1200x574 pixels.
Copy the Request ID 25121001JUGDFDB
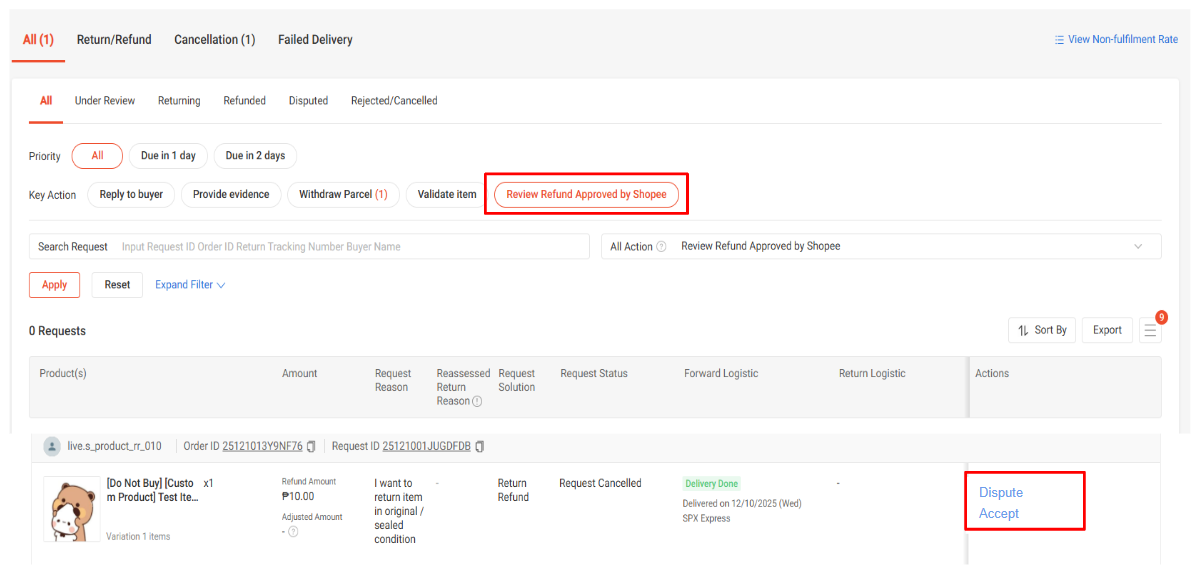(x=480, y=446)
